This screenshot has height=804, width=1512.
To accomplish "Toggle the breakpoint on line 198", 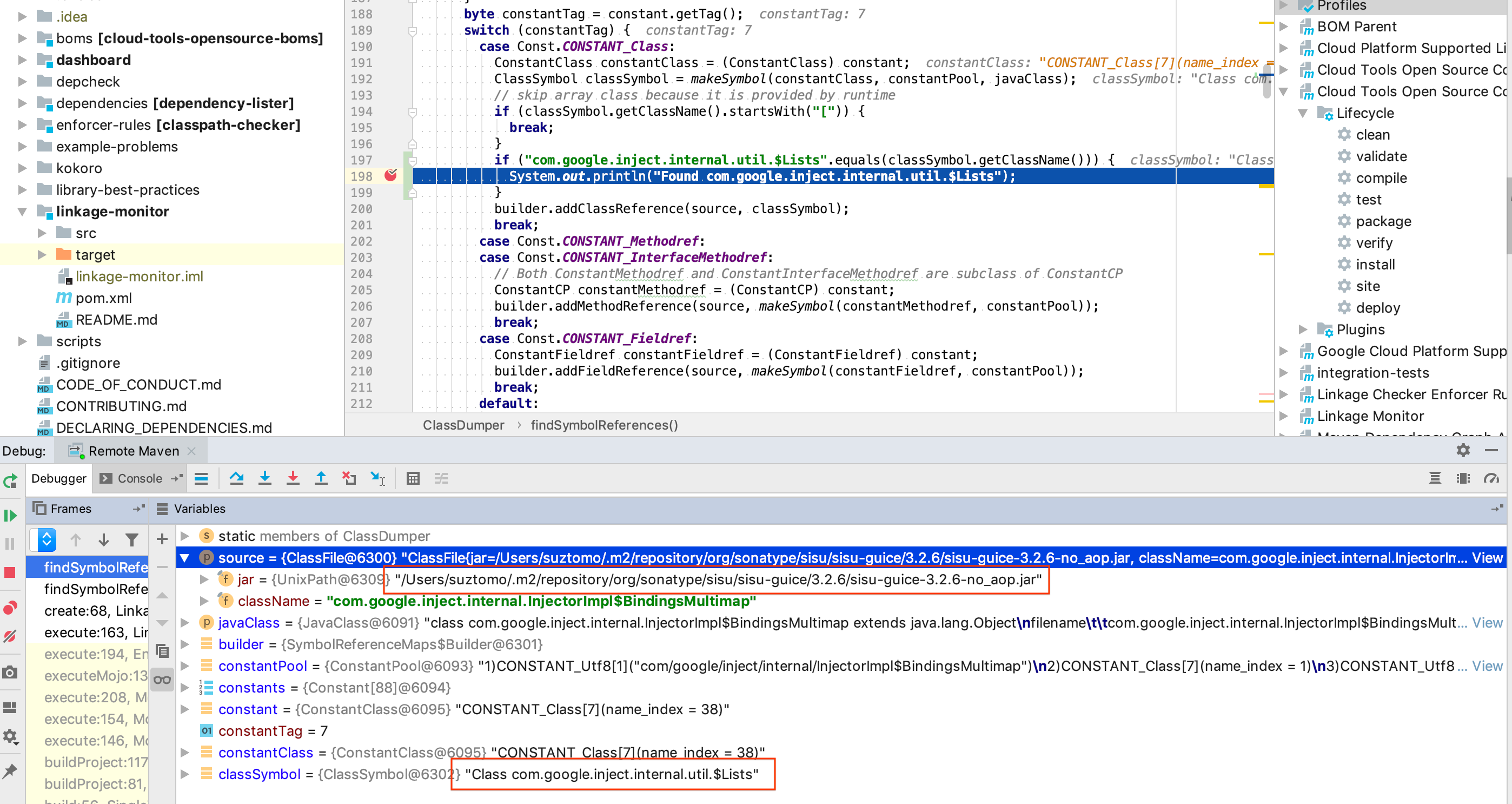I will coord(390,174).
